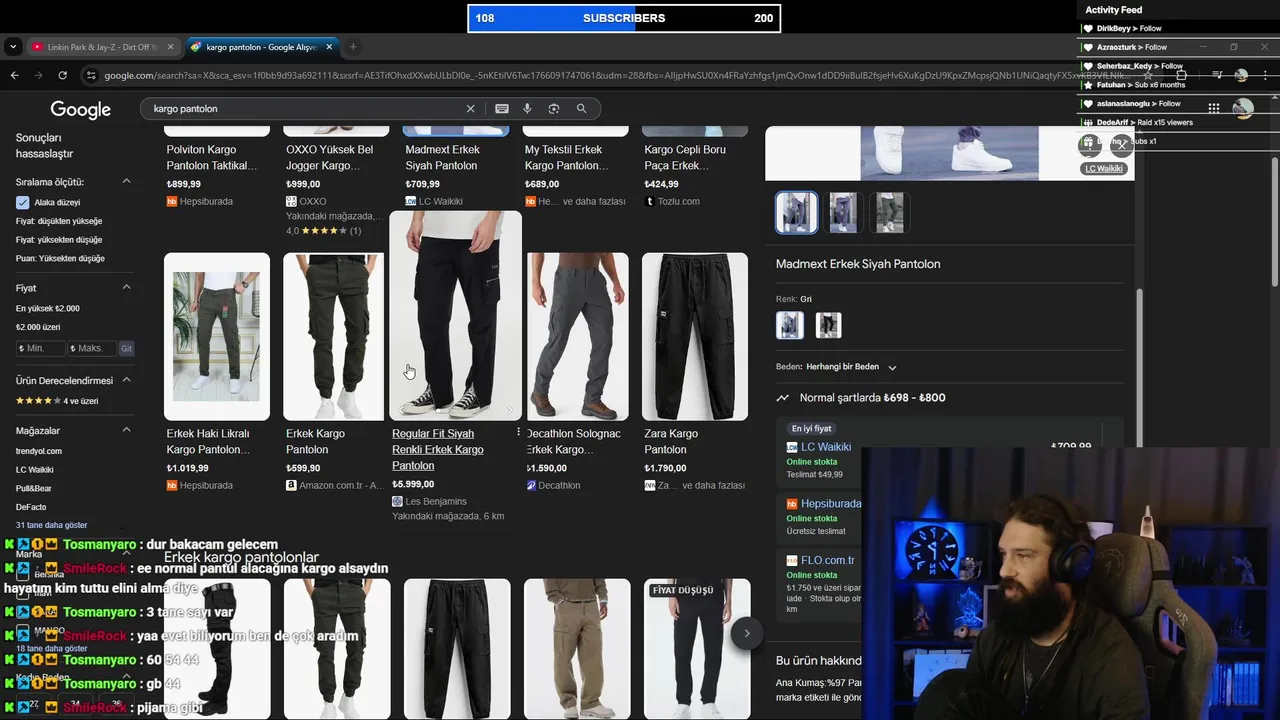Screen dimensions: 1280x720
Task: Reload the page with refresh icon
Action: click(x=62, y=75)
